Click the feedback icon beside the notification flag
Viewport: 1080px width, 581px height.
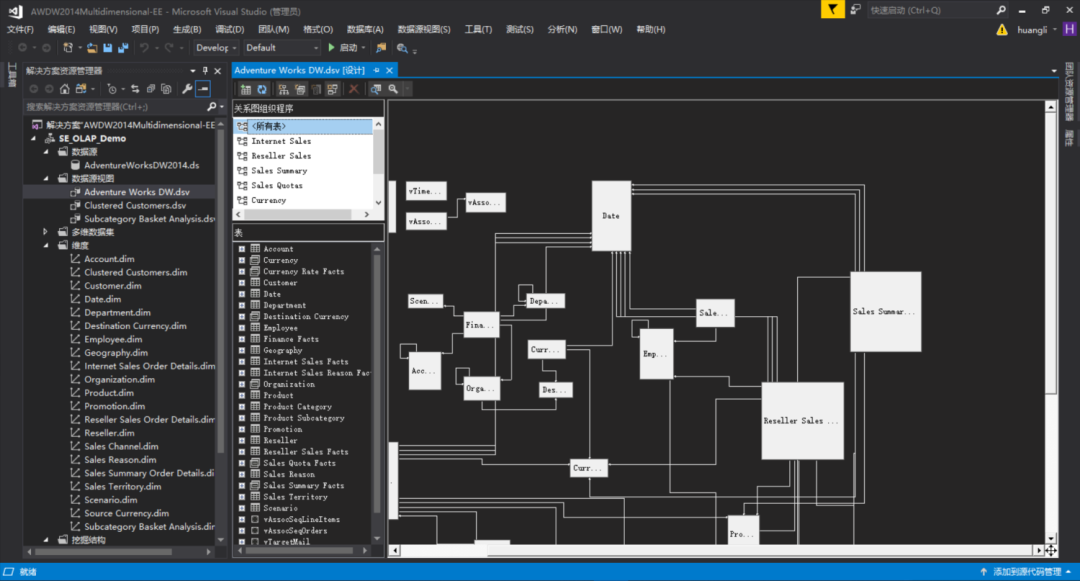(855, 10)
